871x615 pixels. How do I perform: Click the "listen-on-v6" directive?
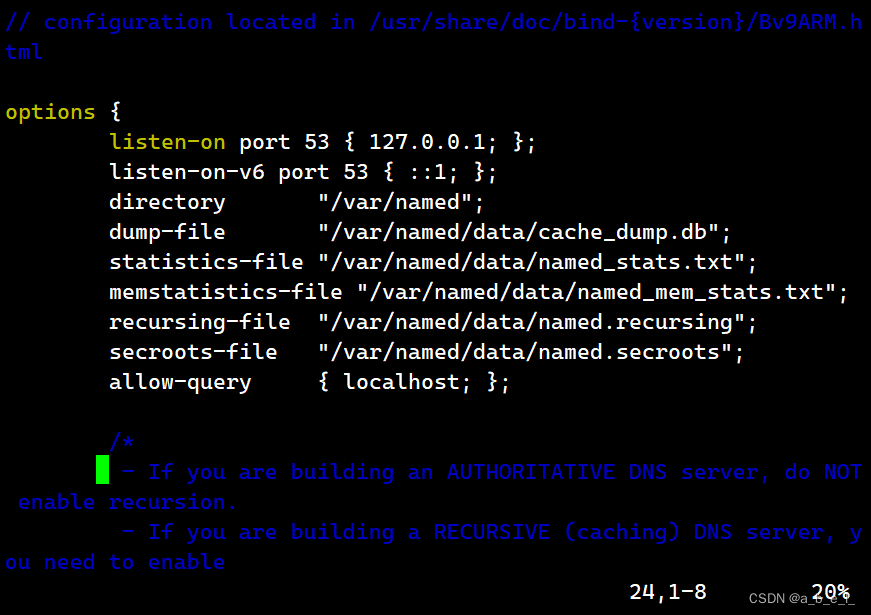click(x=187, y=172)
